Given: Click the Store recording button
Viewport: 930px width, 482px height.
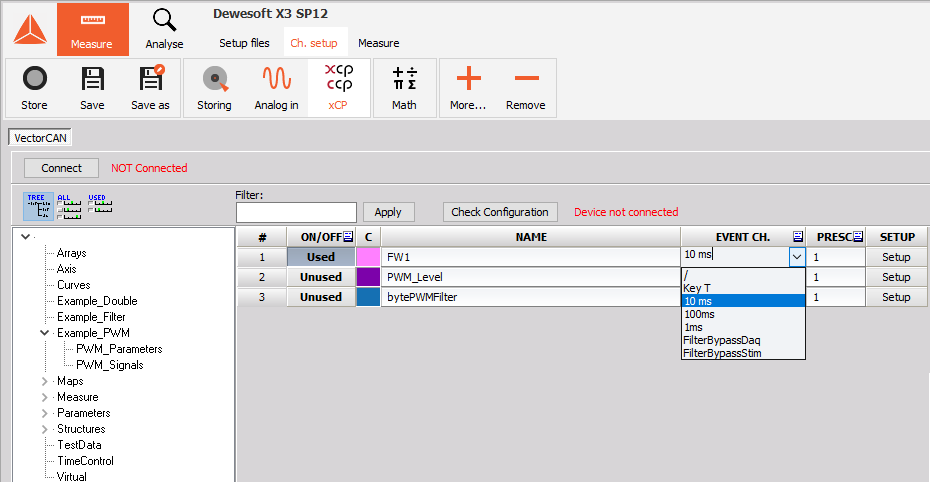Looking at the screenshot, I should pos(34,88).
